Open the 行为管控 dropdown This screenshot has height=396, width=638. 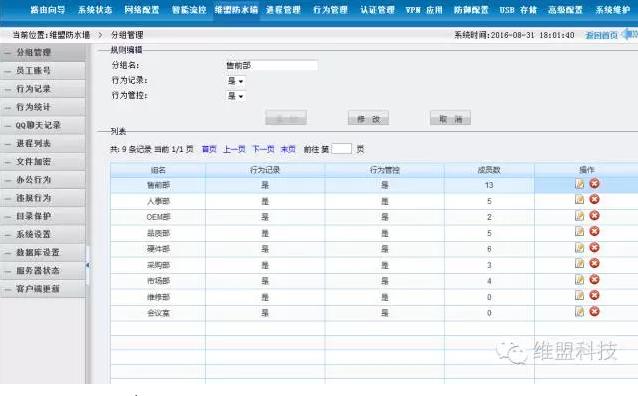click(236, 96)
